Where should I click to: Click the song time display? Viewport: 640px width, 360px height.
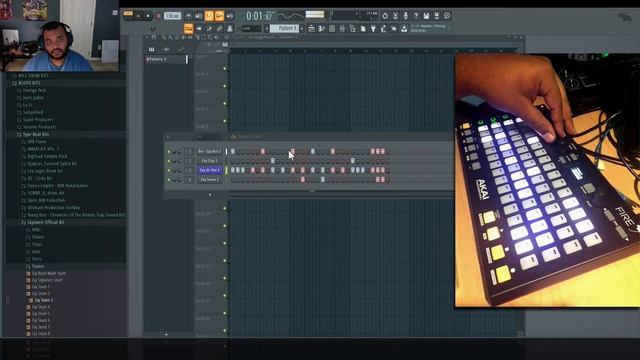tap(259, 16)
